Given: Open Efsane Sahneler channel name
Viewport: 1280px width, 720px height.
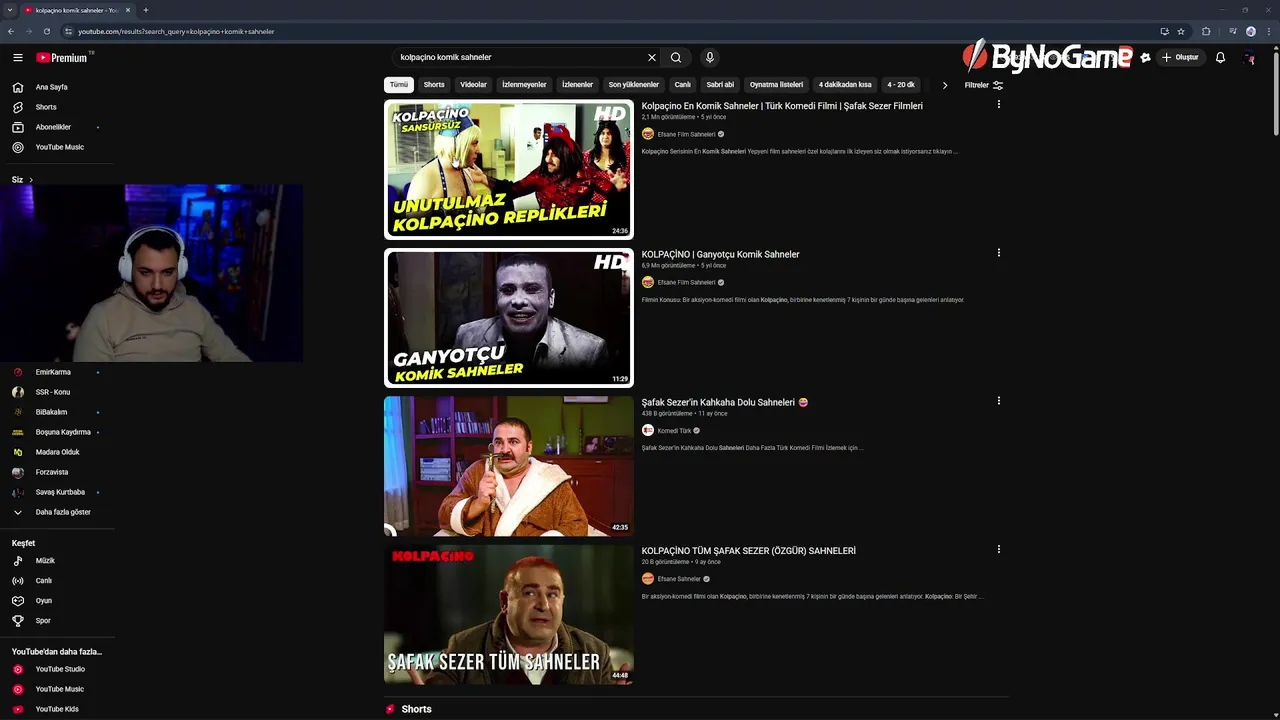Looking at the screenshot, I should [679, 579].
